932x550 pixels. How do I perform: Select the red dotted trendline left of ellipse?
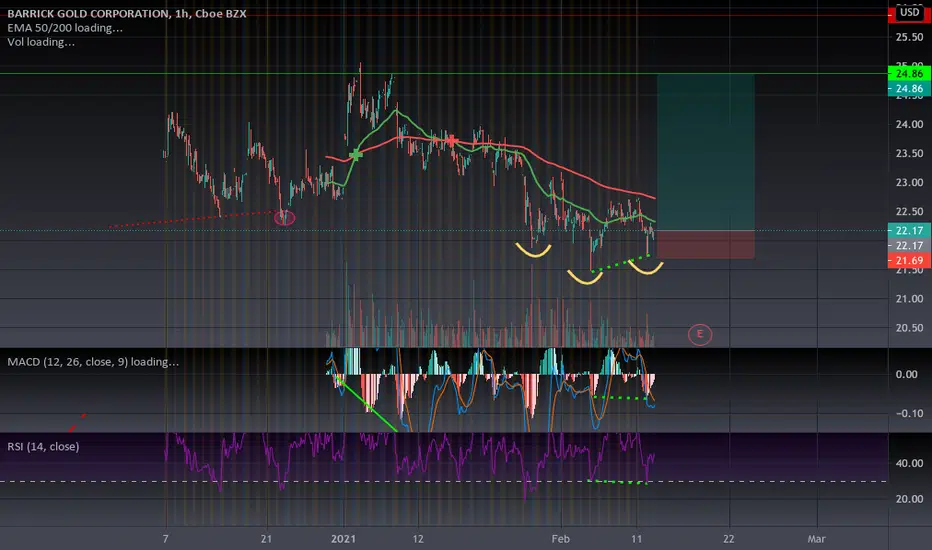[x=190, y=219]
